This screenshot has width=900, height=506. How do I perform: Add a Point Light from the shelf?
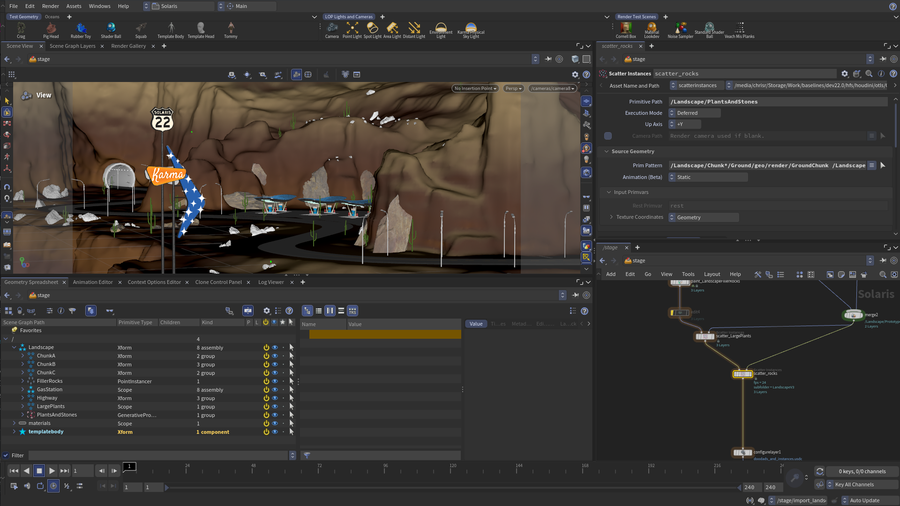coord(352,30)
